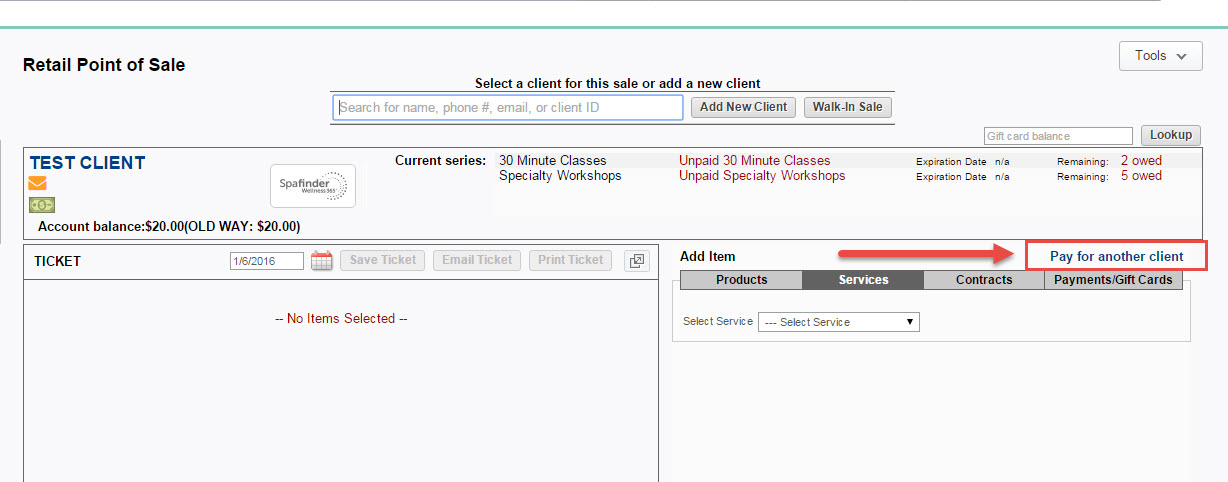Click the orange email envelope icon
Viewport: 1228px width, 482px height.
coord(37,183)
